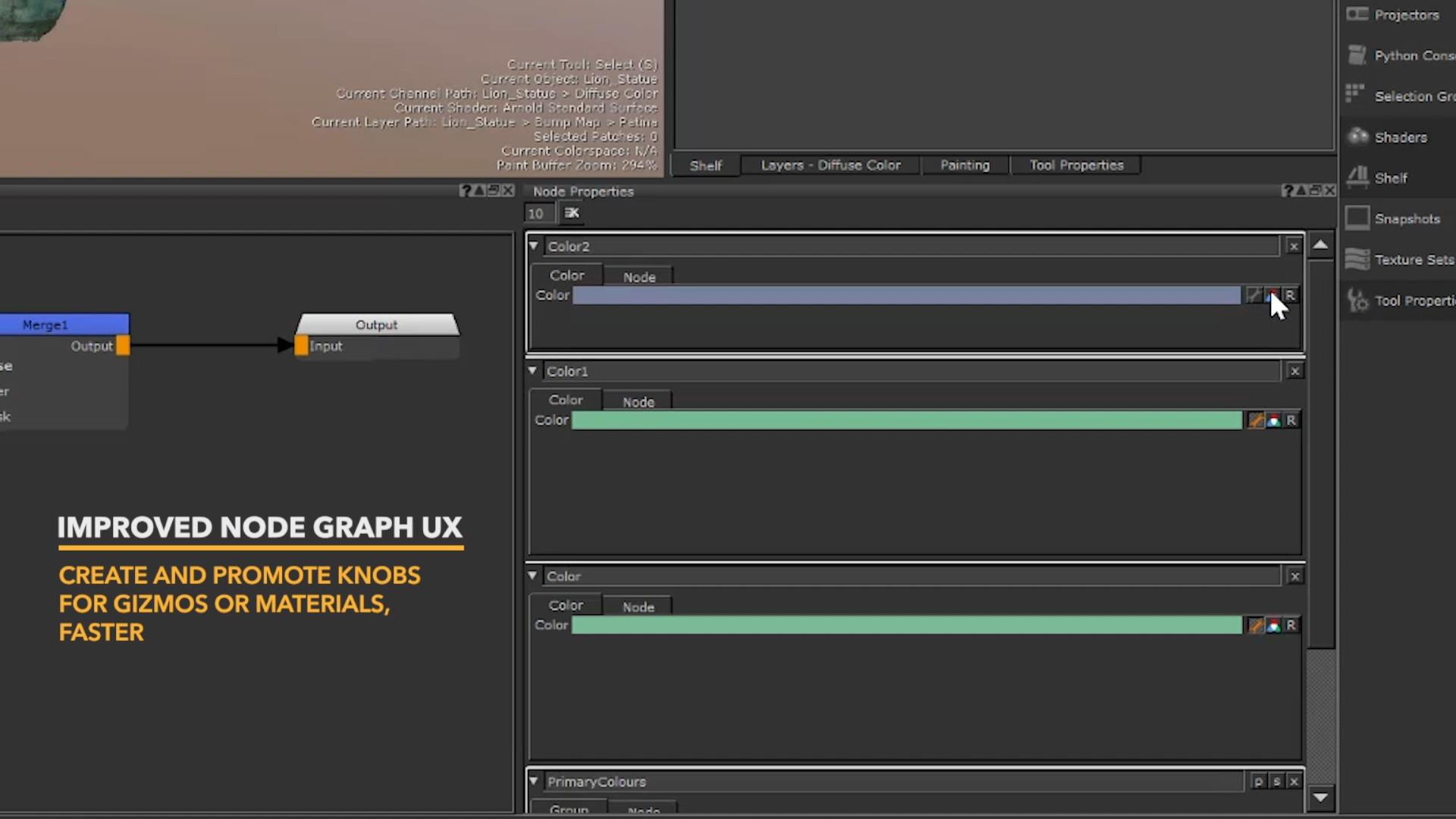Open the Texture Sets palette icon
Screen dimensions: 1456x819
coord(1357,259)
